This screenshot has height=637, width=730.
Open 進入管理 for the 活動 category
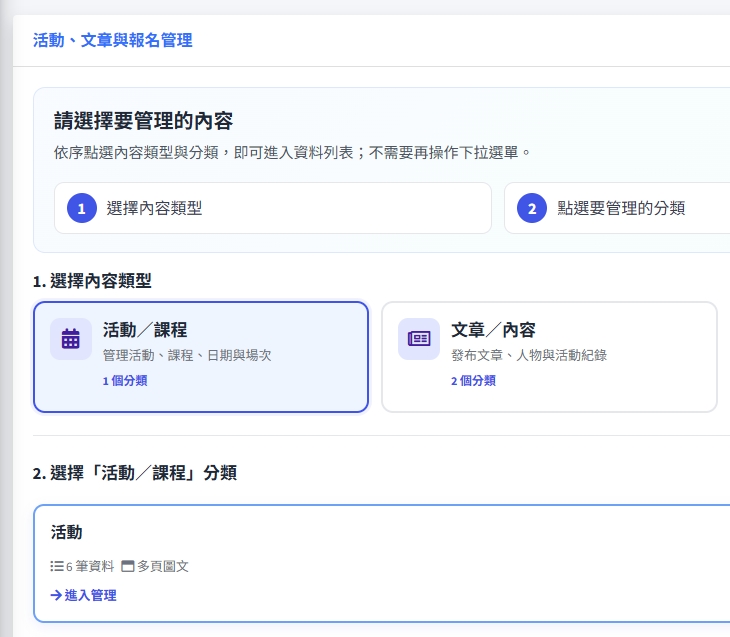(x=83, y=595)
